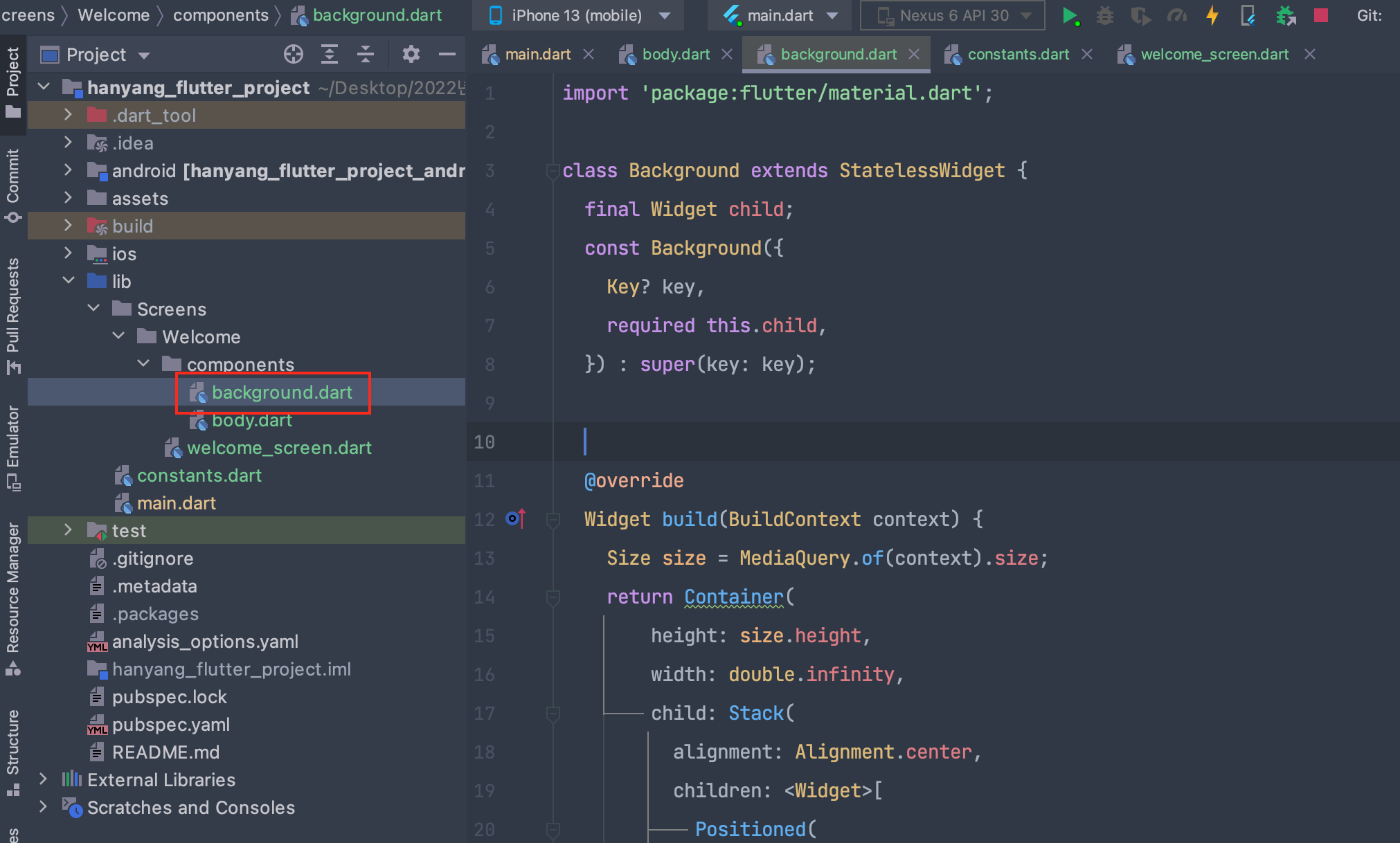Switch to constants.dart editor tab
1400x843 pixels.
coord(1017,54)
